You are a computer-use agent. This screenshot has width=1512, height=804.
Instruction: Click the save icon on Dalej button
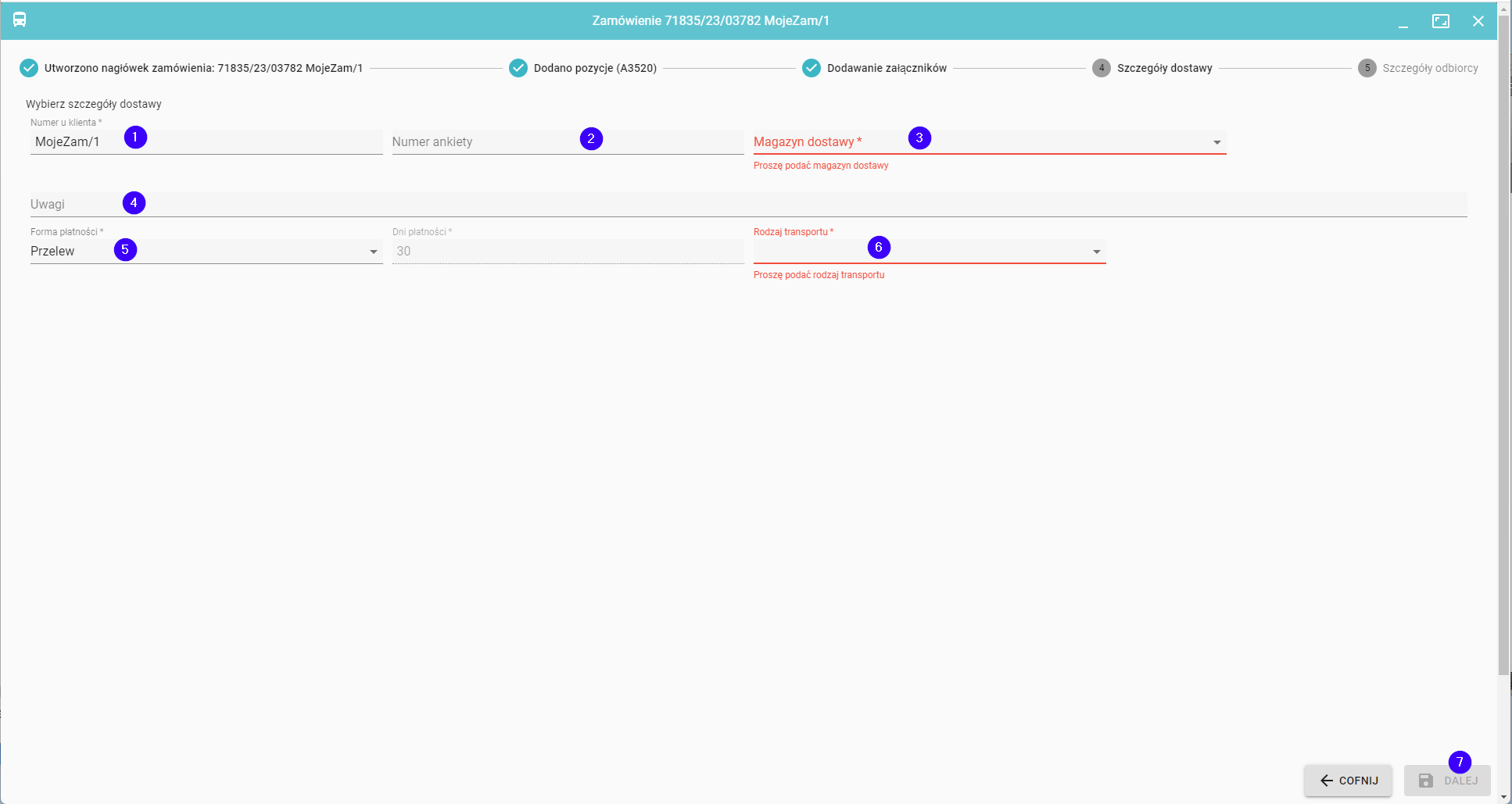click(x=1425, y=781)
